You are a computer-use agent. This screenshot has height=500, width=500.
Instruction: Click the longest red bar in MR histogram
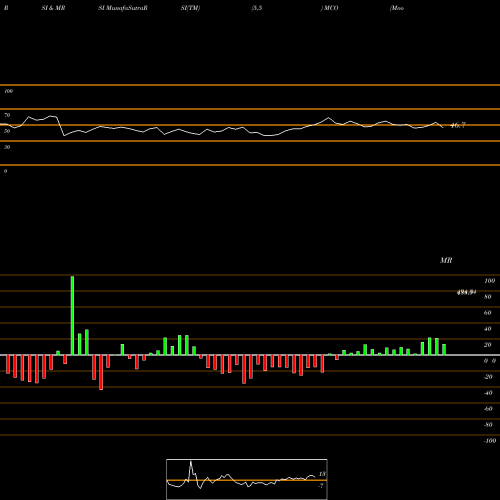[101, 372]
